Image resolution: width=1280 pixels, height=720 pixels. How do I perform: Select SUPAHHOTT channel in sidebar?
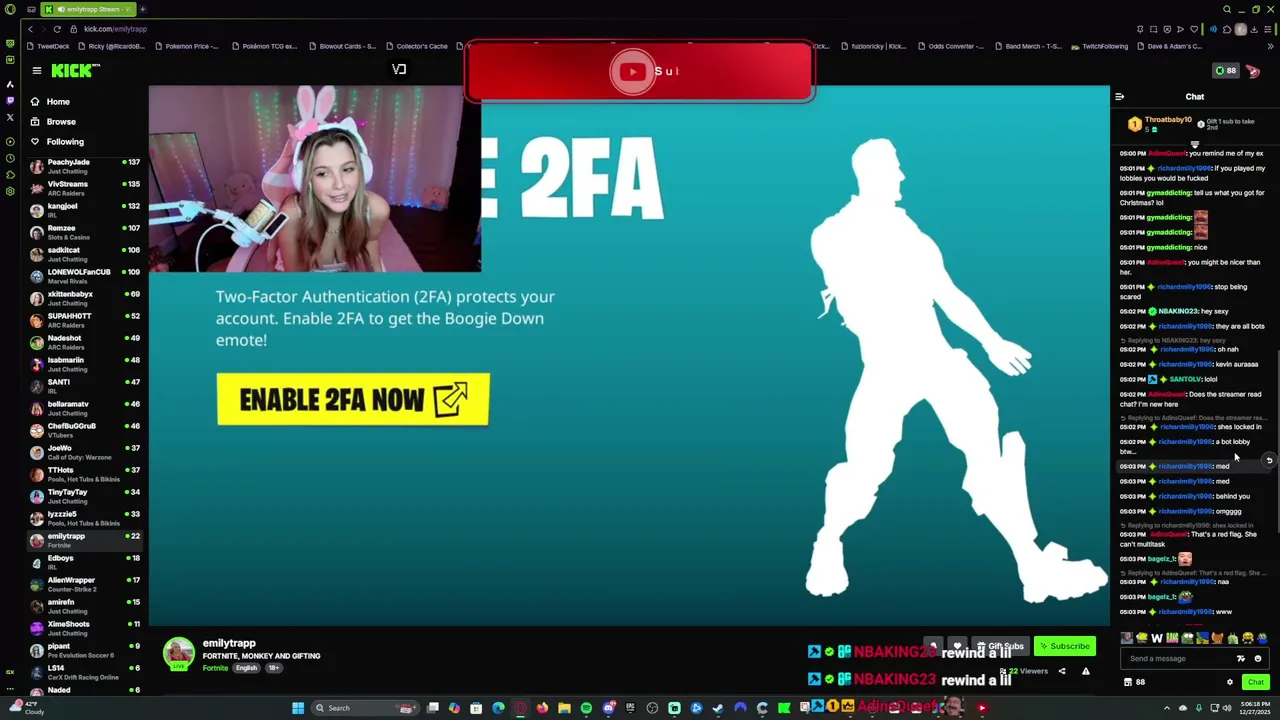click(x=85, y=320)
